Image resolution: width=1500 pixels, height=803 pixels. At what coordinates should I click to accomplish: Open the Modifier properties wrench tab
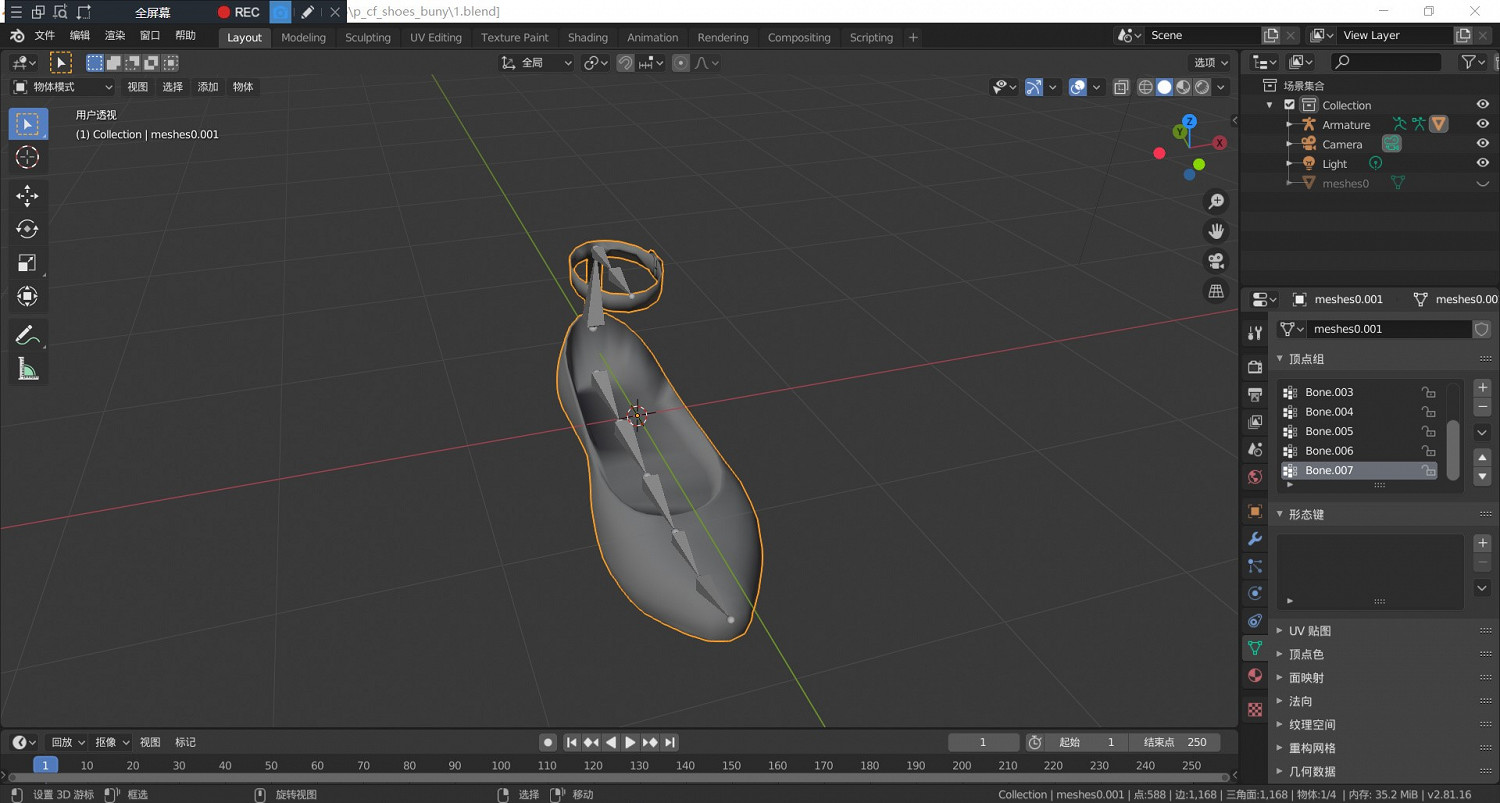1255,539
